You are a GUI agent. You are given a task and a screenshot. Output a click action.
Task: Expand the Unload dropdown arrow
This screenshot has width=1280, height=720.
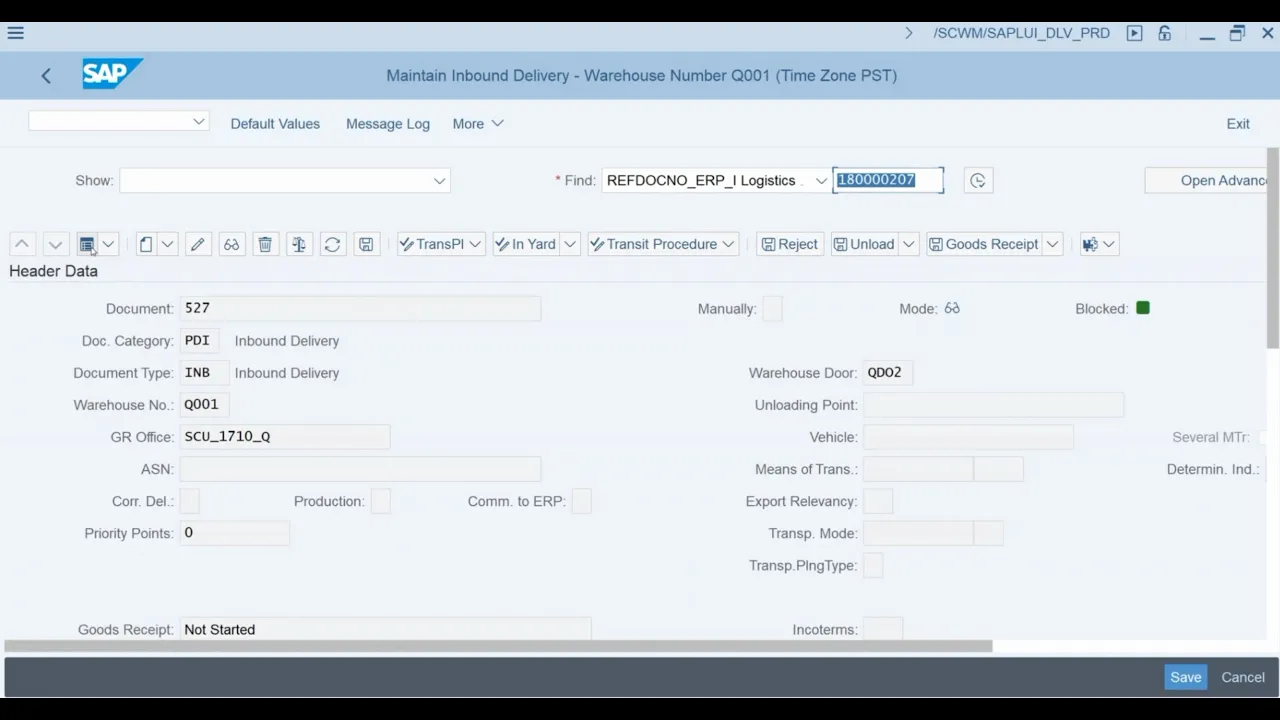(x=908, y=244)
